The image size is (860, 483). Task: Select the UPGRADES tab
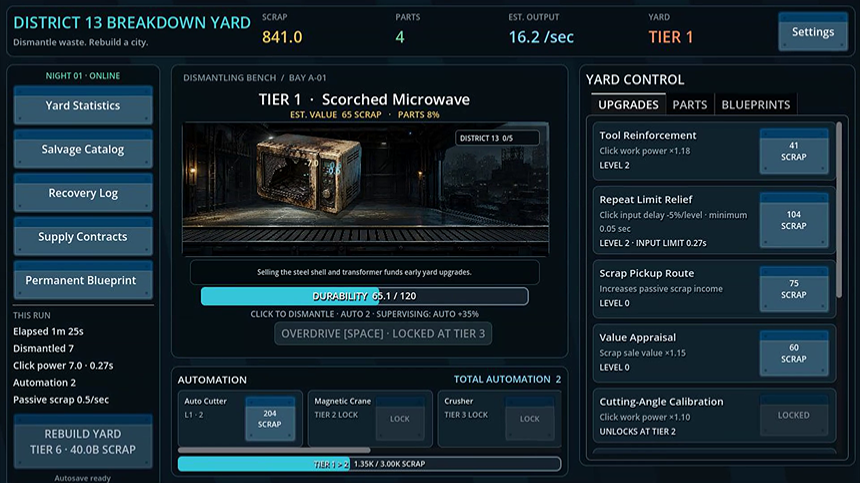pos(628,104)
